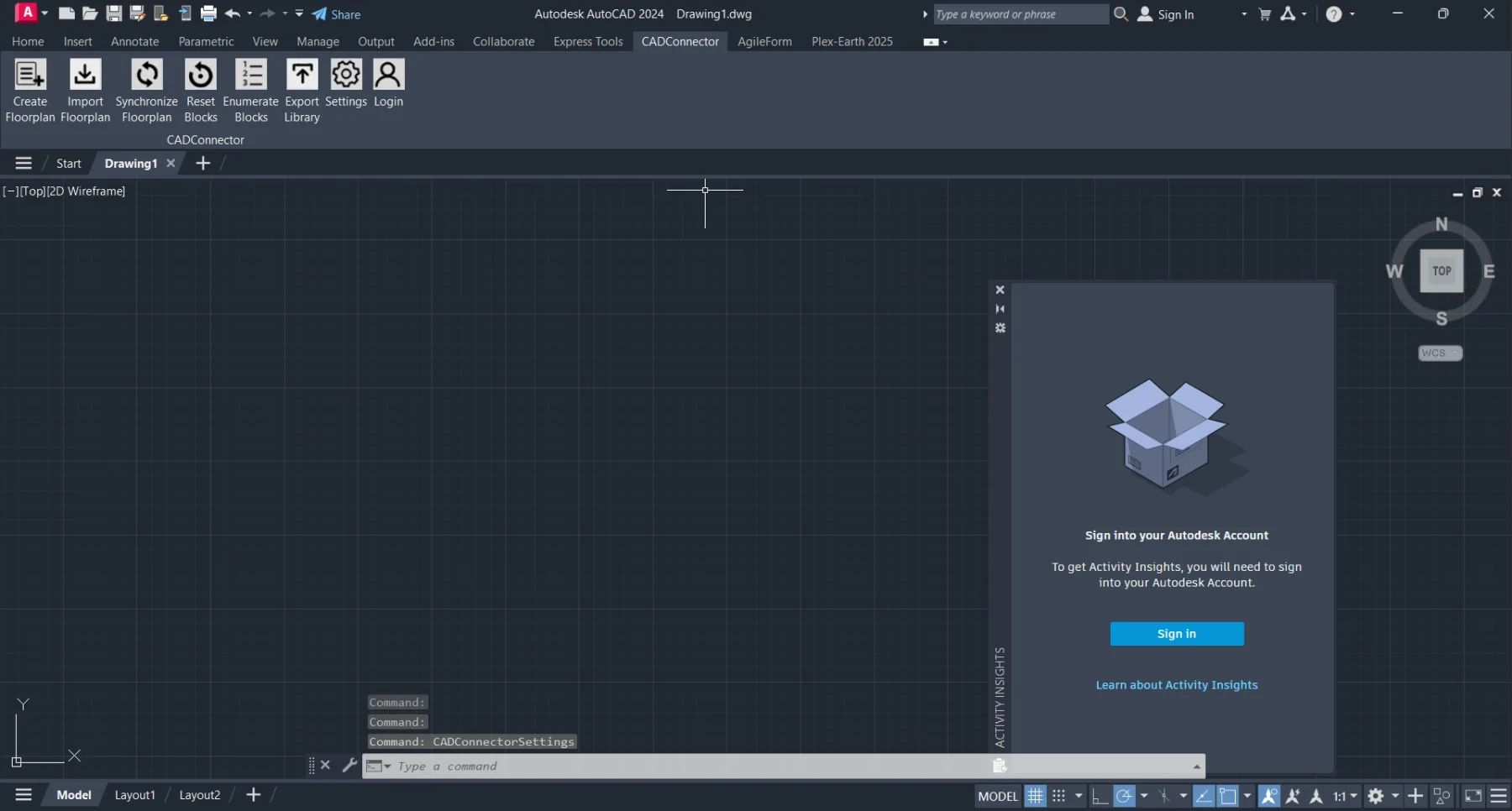Screen dimensions: 1512x811
Task: Expand the Undo history dropdown arrow
Action: (249, 14)
